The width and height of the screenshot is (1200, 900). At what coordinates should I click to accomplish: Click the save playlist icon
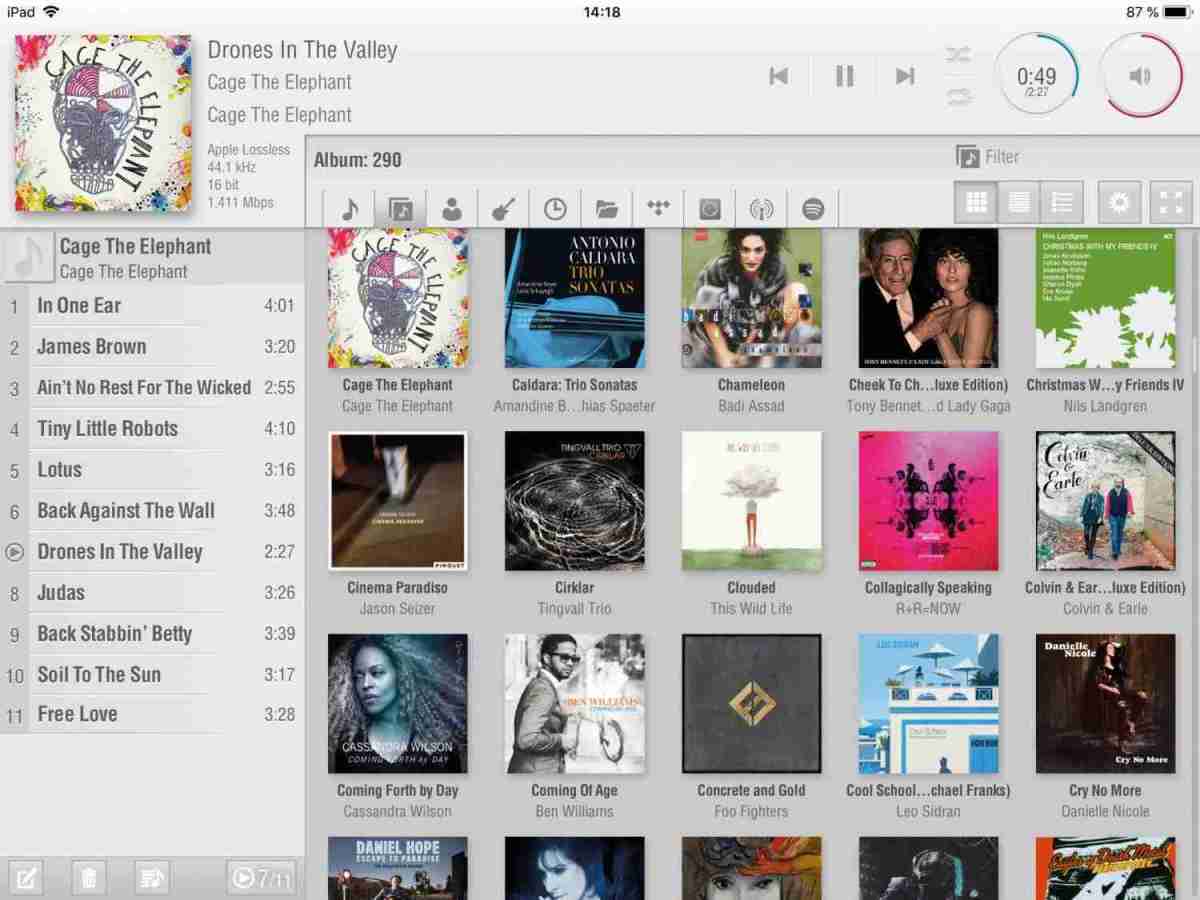click(x=152, y=878)
